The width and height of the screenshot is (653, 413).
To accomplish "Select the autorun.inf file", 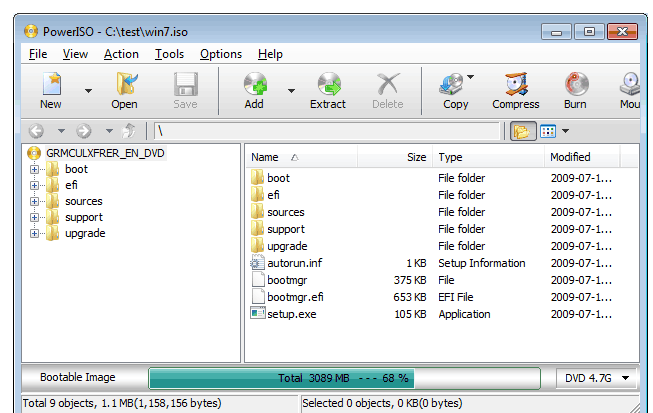I will point(294,264).
